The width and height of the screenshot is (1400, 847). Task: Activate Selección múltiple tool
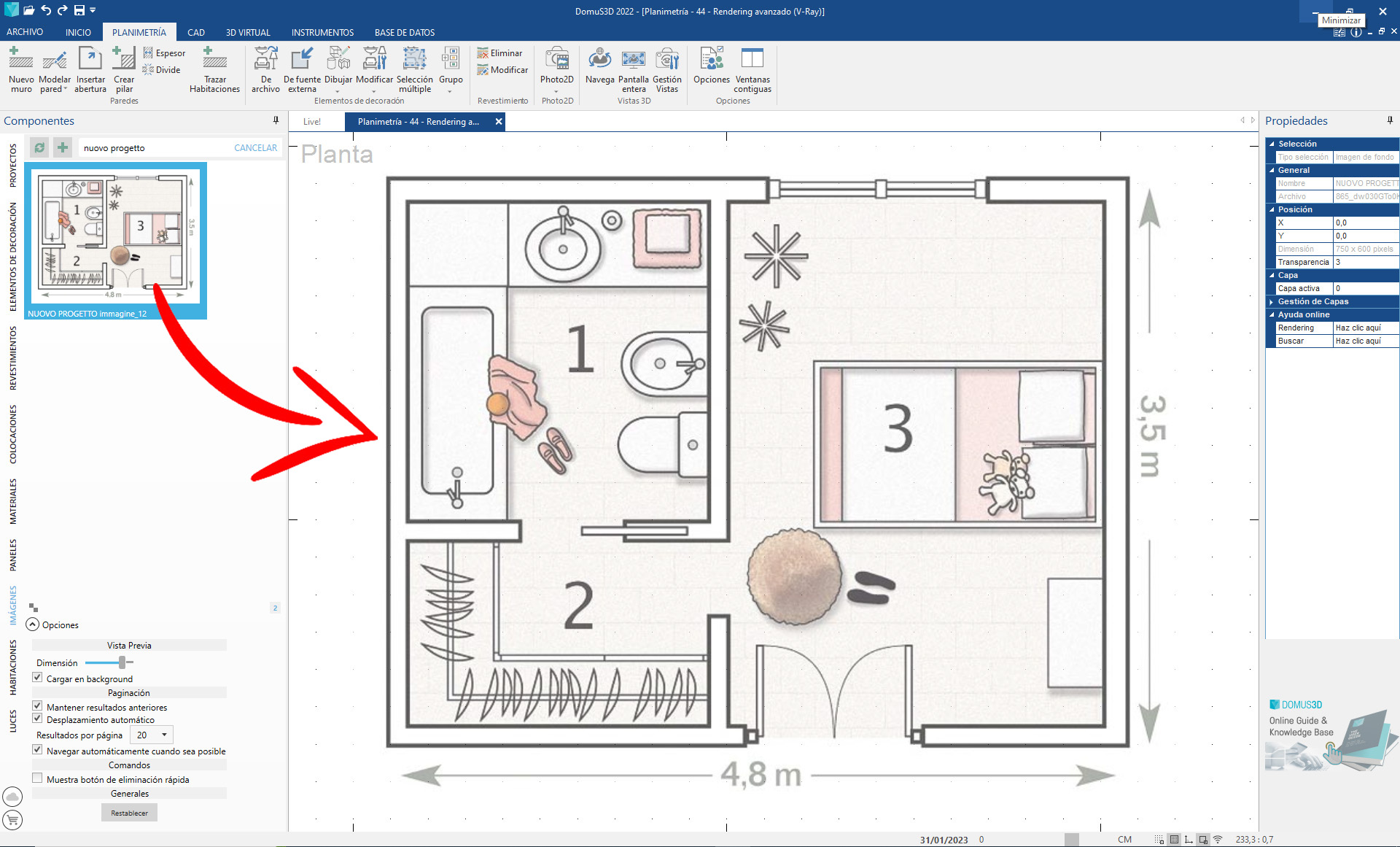pyautogui.click(x=415, y=70)
